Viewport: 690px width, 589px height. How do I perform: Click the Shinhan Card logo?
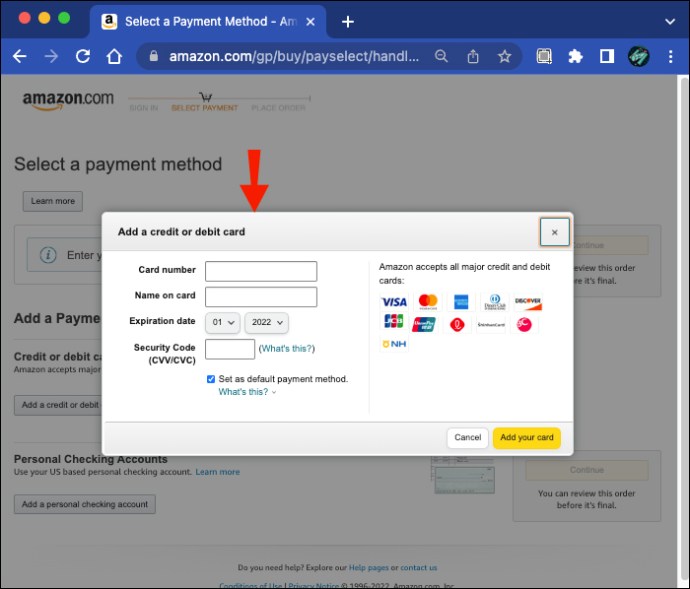pyautogui.click(x=491, y=325)
